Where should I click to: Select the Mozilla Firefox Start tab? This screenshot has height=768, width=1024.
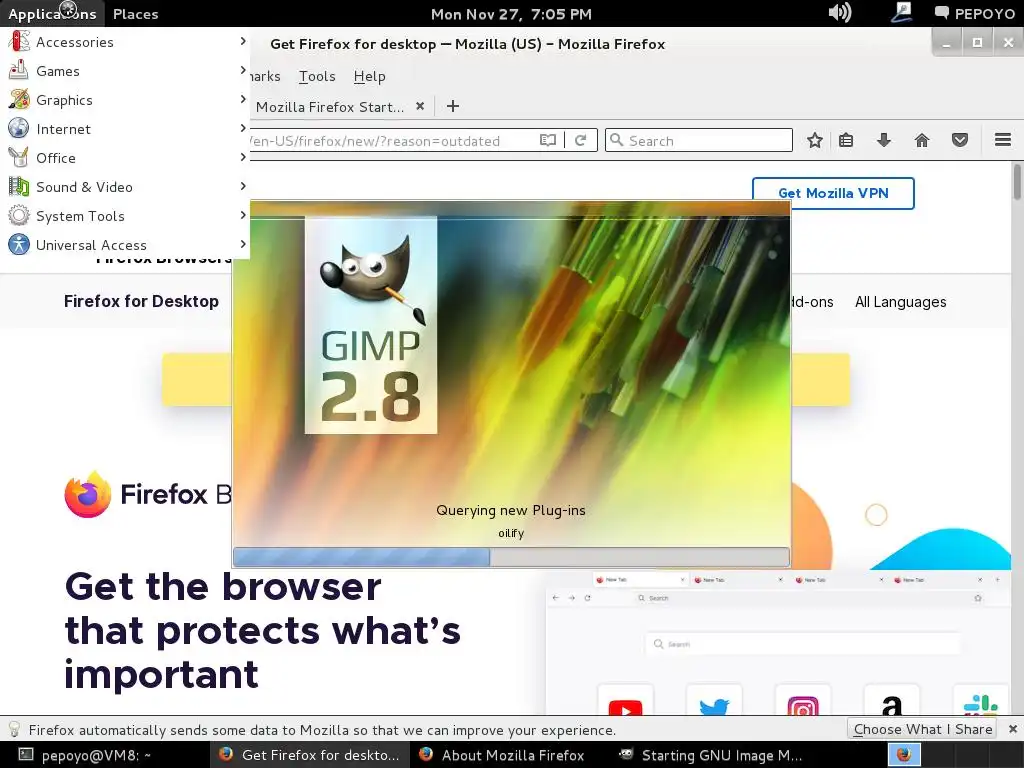coord(330,106)
